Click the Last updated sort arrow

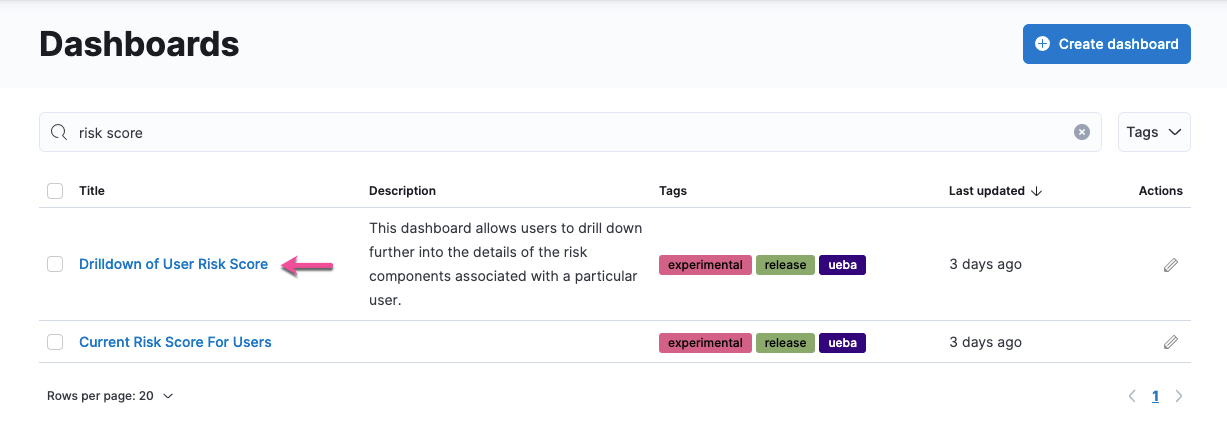1036,191
